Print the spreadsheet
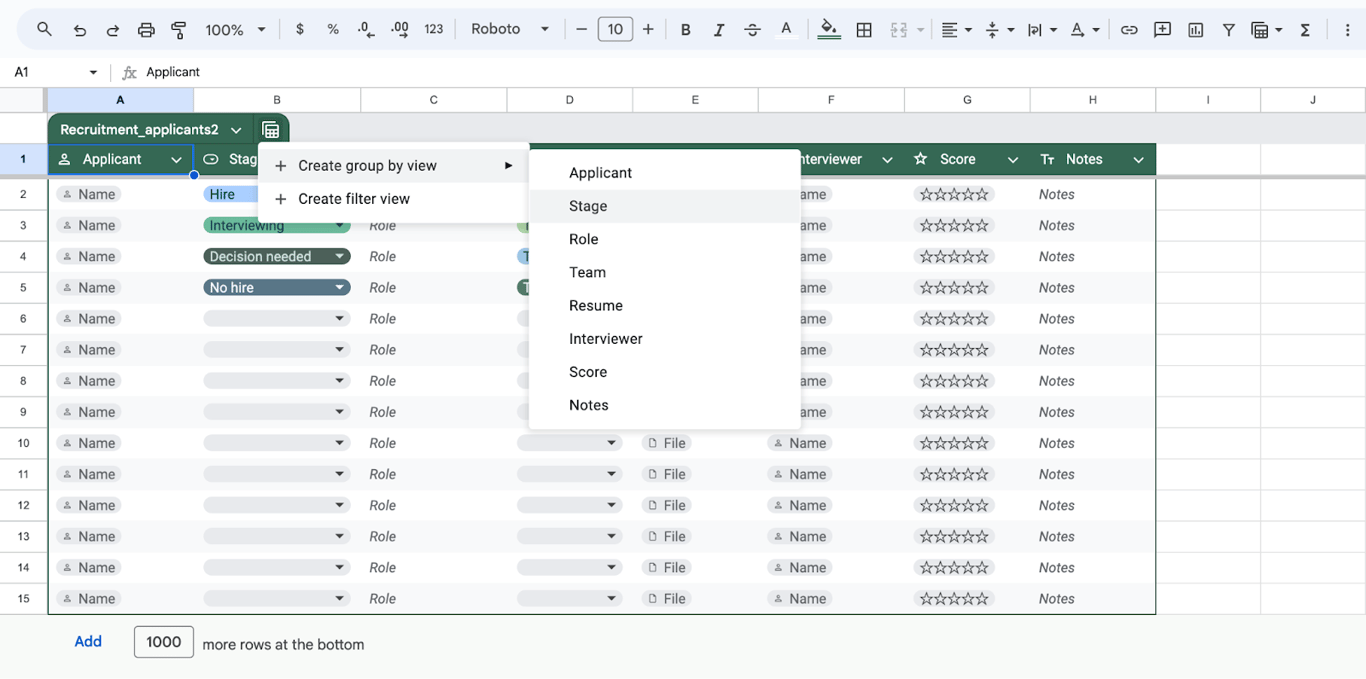Image resolution: width=1366 pixels, height=679 pixels. click(x=146, y=30)
